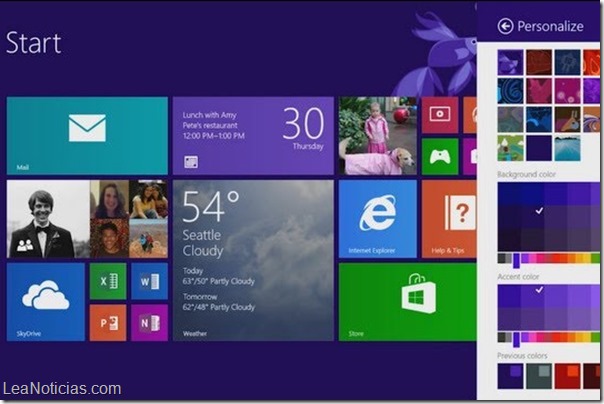The image size is (604, 404).
Task: Click the Lunch with Amy appointment text
Action: coord(210,115)
